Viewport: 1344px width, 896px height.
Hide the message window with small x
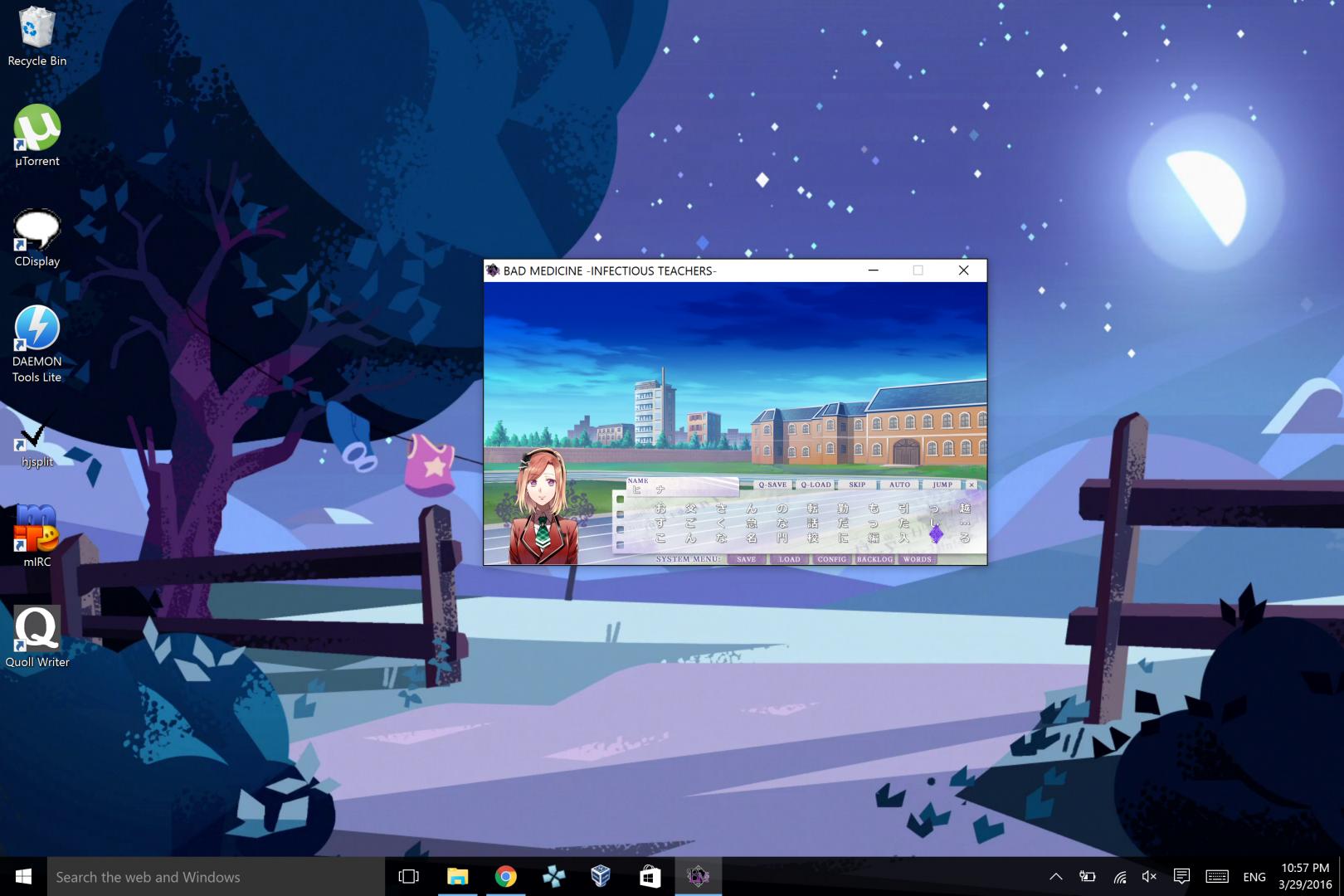[971, 485]
